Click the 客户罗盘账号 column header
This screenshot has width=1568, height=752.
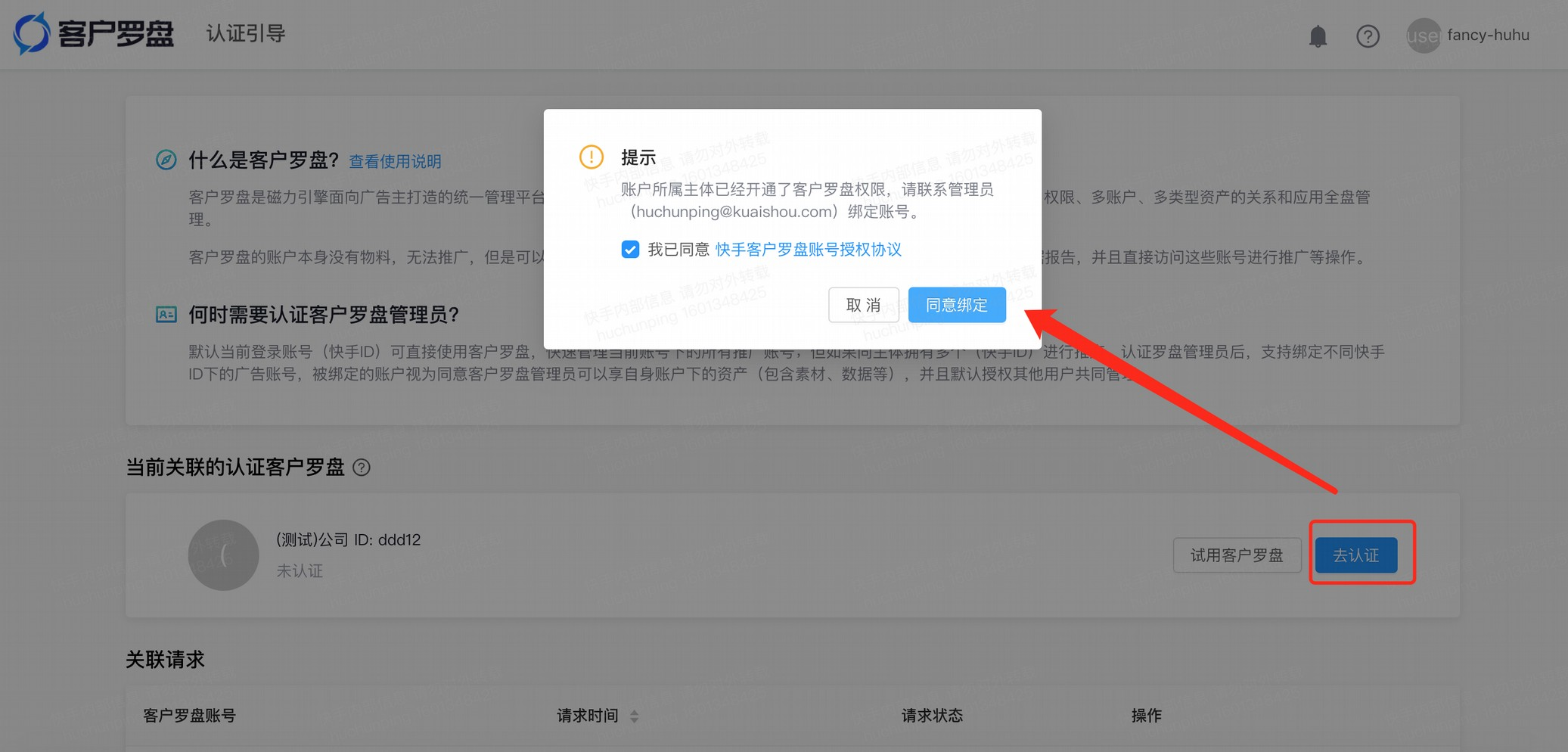(x=188, y=716)
